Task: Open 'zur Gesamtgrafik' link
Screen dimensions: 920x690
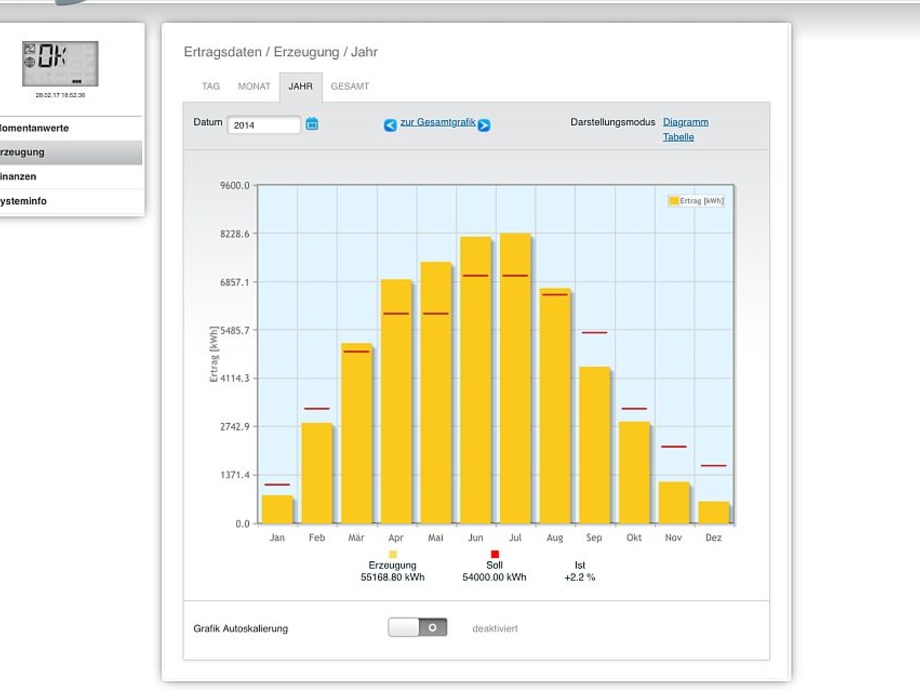Action: click(x=437, y=122)
